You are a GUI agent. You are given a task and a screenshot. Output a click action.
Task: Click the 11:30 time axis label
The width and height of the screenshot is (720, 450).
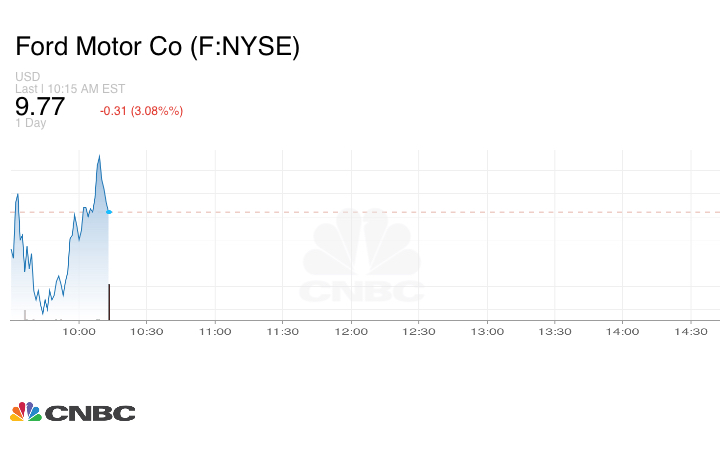[x=283, y=331]
